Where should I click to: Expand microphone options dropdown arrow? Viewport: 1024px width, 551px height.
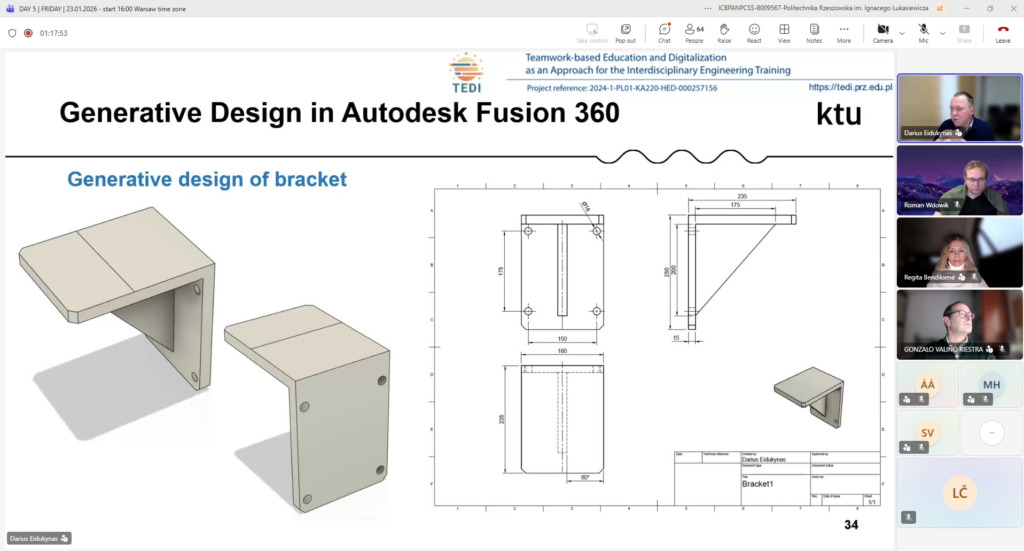[x=943, y=32]
